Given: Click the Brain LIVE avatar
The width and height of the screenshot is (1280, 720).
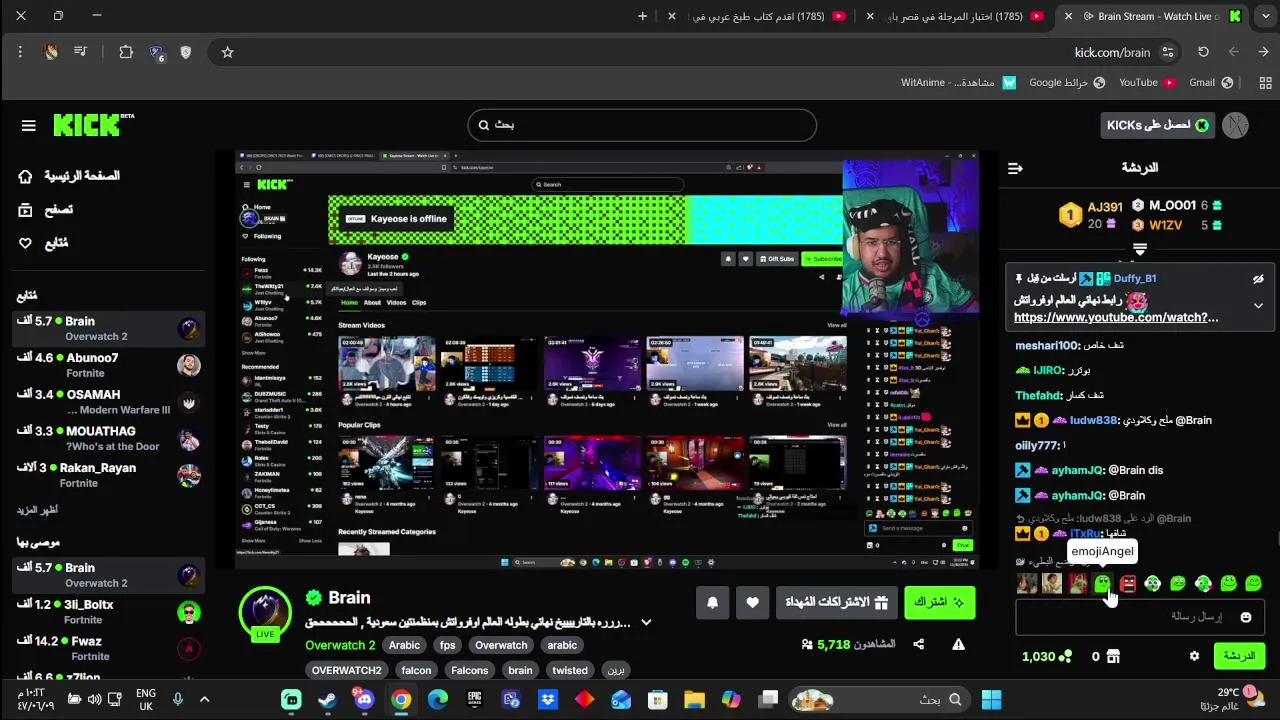Looking at the screenshot, I should (x=265, y=612).
